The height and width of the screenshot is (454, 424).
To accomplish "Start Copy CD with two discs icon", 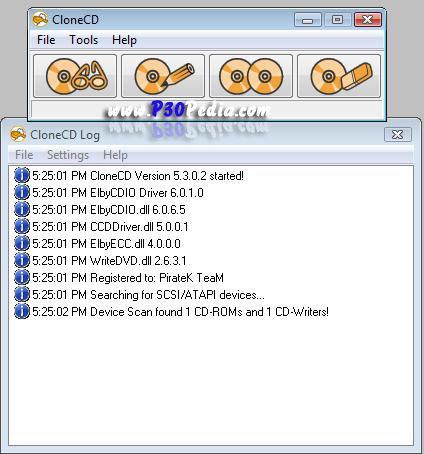I will (x=251, y=76).
